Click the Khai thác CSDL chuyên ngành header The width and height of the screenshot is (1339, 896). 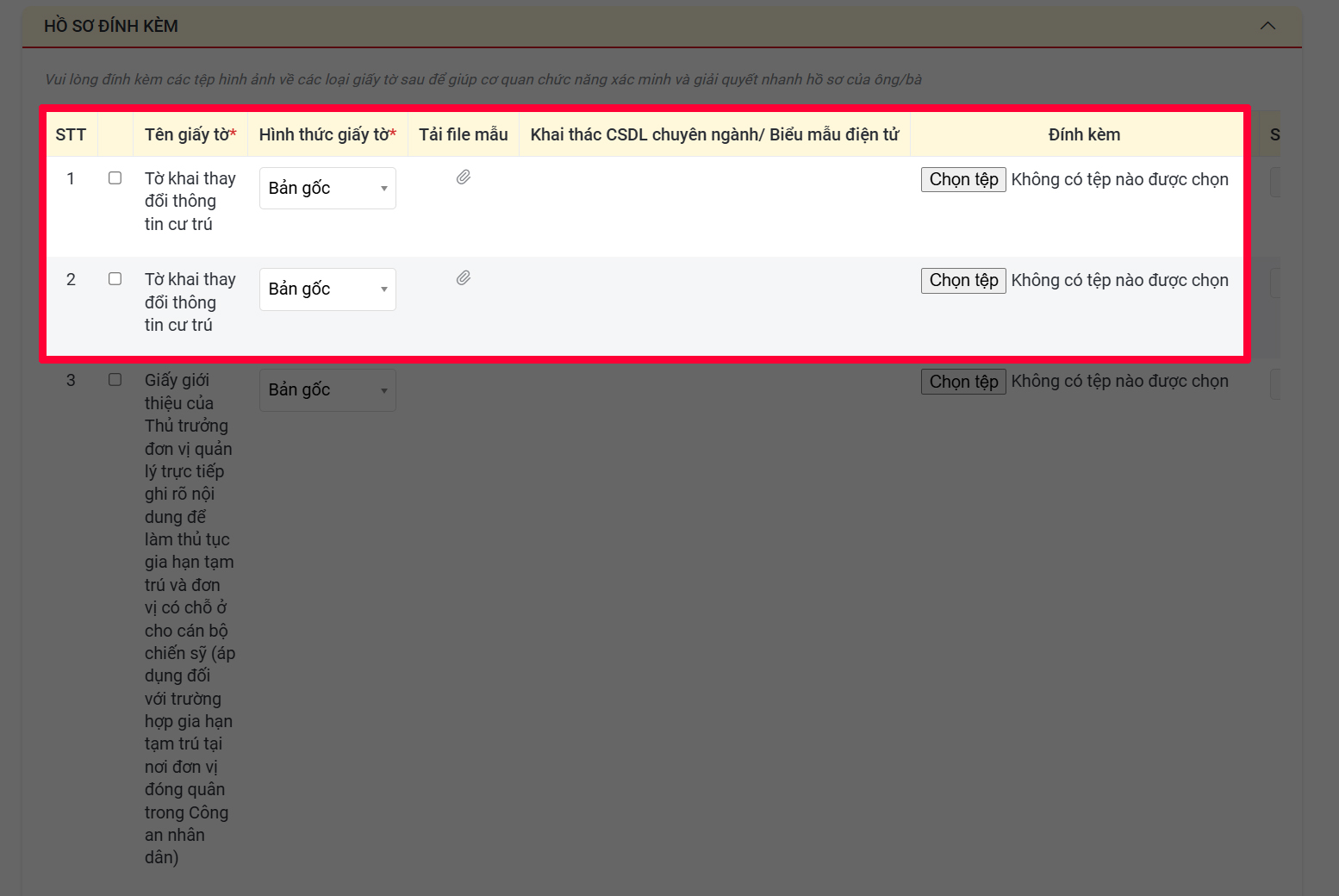(714, 134)
